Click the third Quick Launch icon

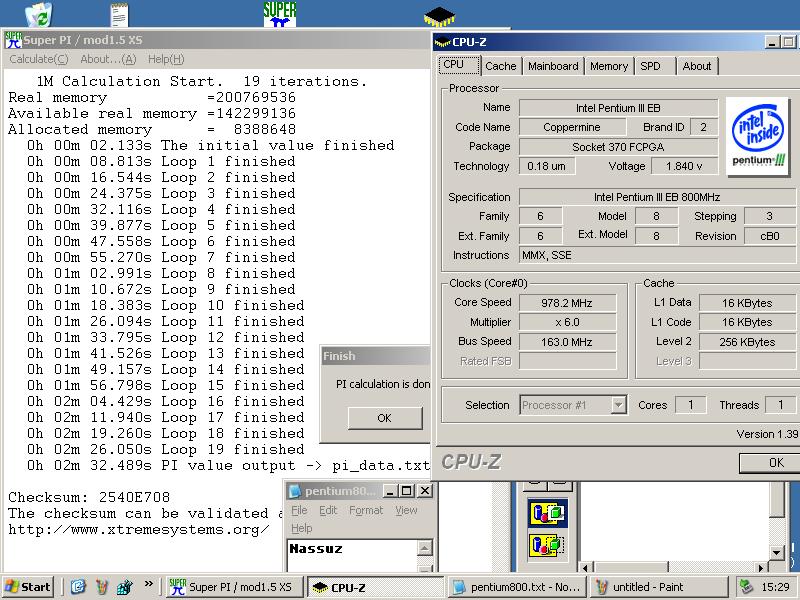(x=125, y=587)
